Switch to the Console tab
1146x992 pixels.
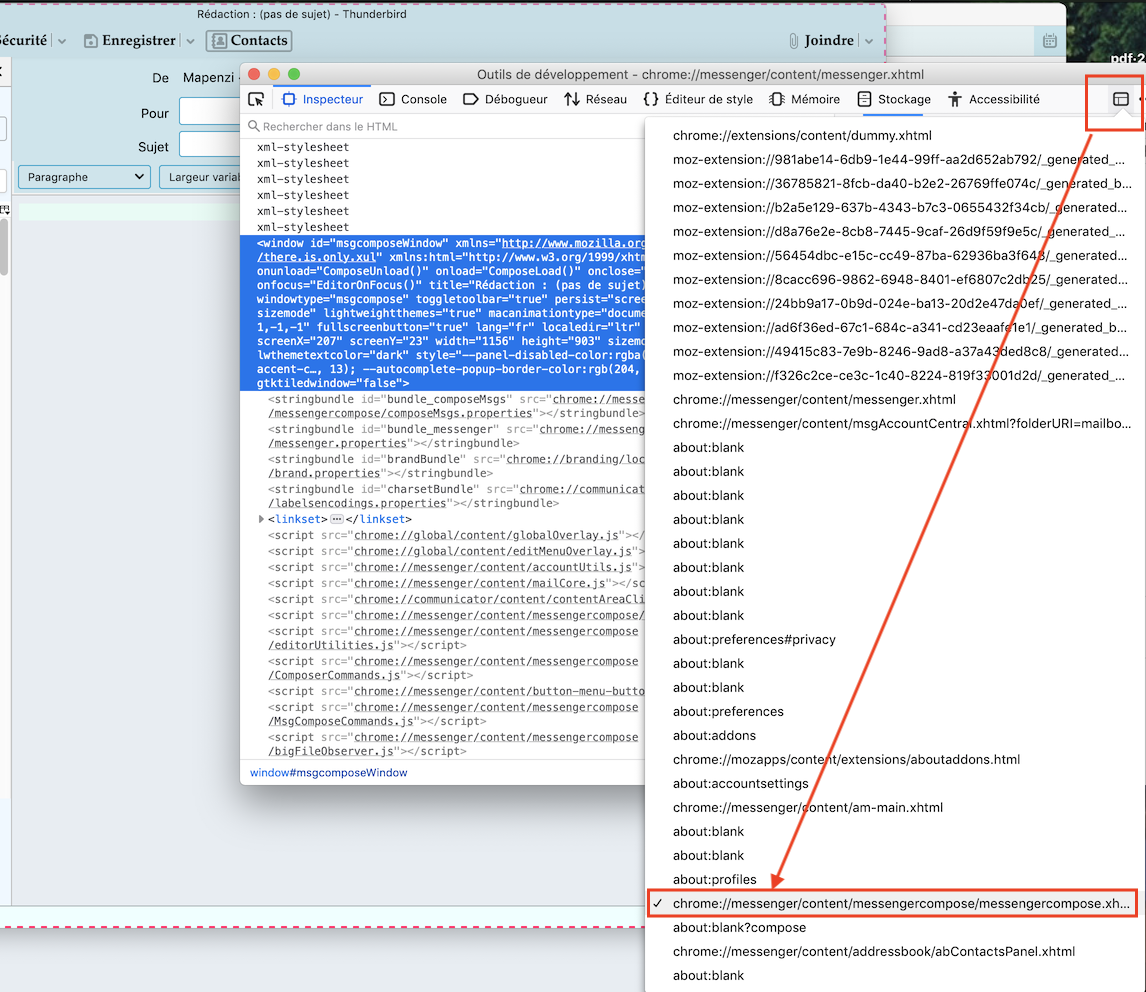[413, 99]
